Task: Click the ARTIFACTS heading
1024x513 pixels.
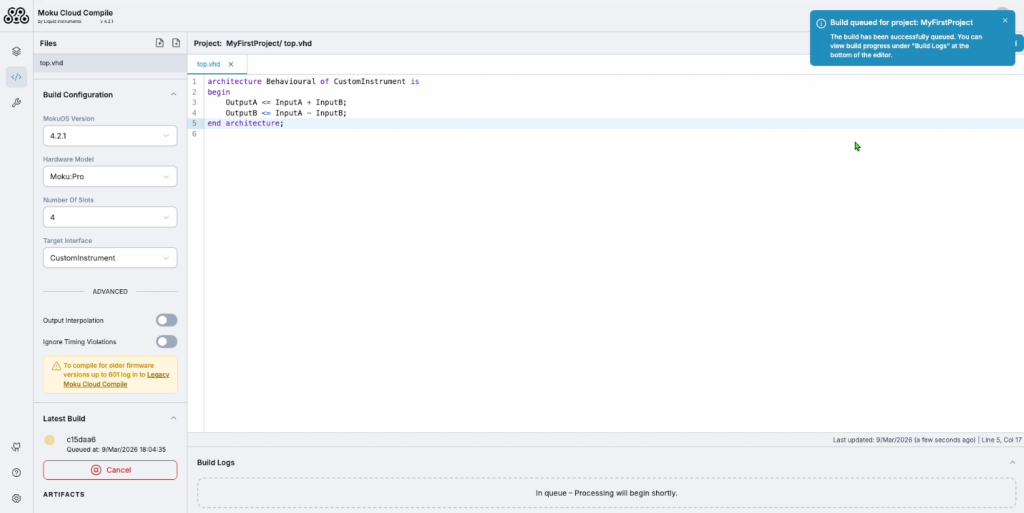Action: click(x=64, y=494)
